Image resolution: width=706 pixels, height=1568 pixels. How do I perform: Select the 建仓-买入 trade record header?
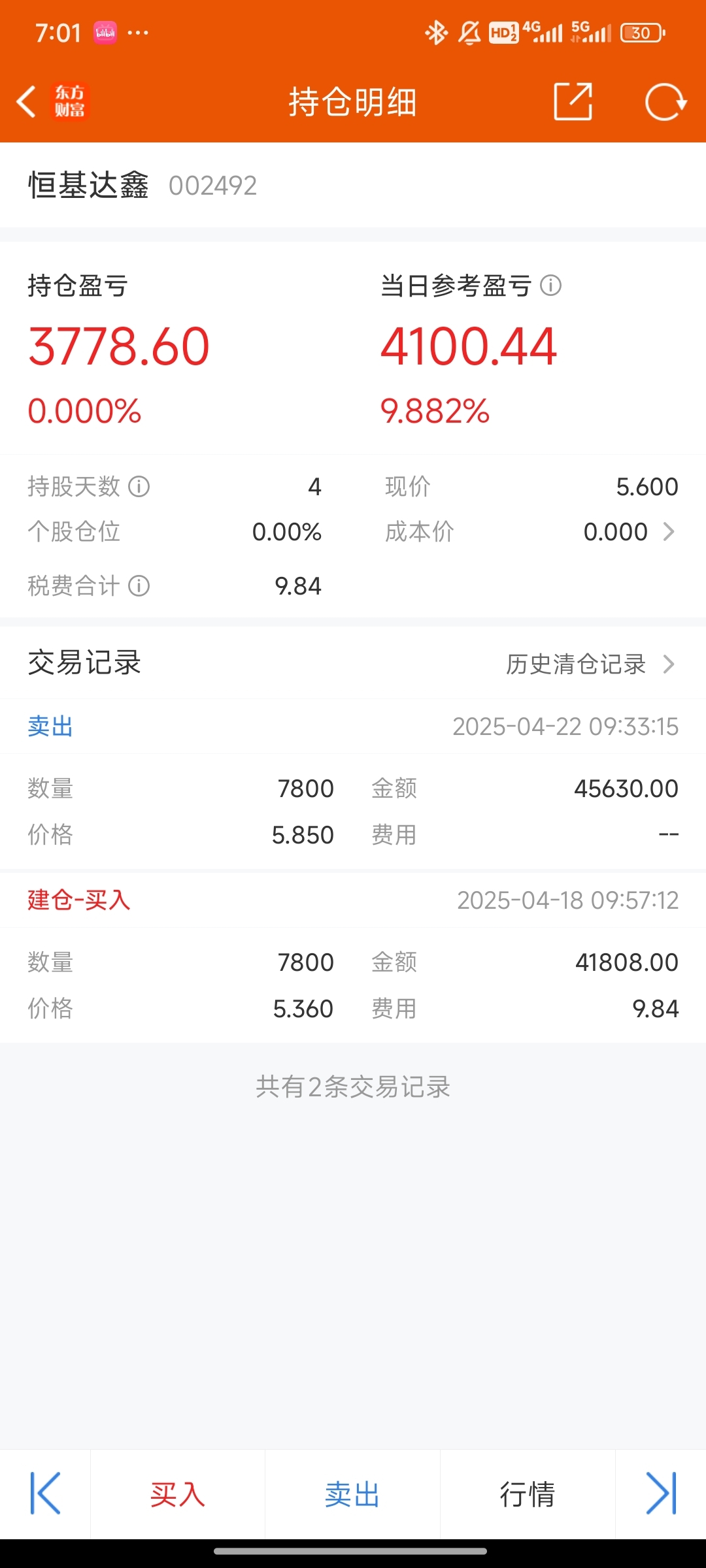coord(353,900)
